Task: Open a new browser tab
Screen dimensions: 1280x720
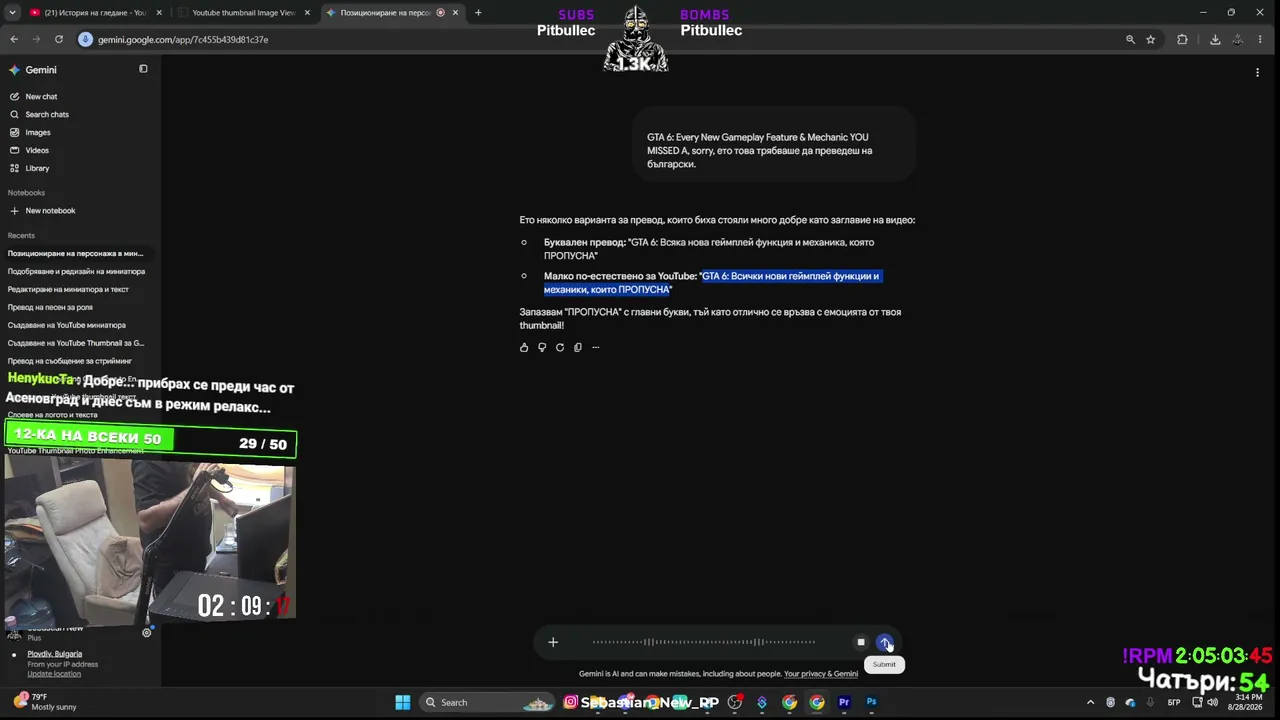Action: (x=478, y=13)
